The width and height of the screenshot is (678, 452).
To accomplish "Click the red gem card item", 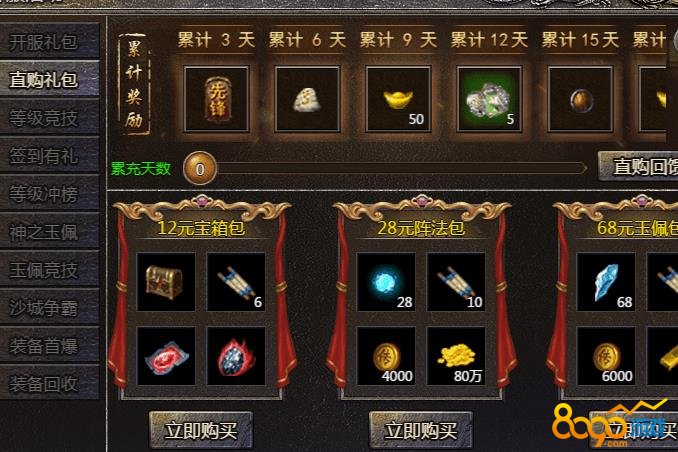I will (166, 356).
